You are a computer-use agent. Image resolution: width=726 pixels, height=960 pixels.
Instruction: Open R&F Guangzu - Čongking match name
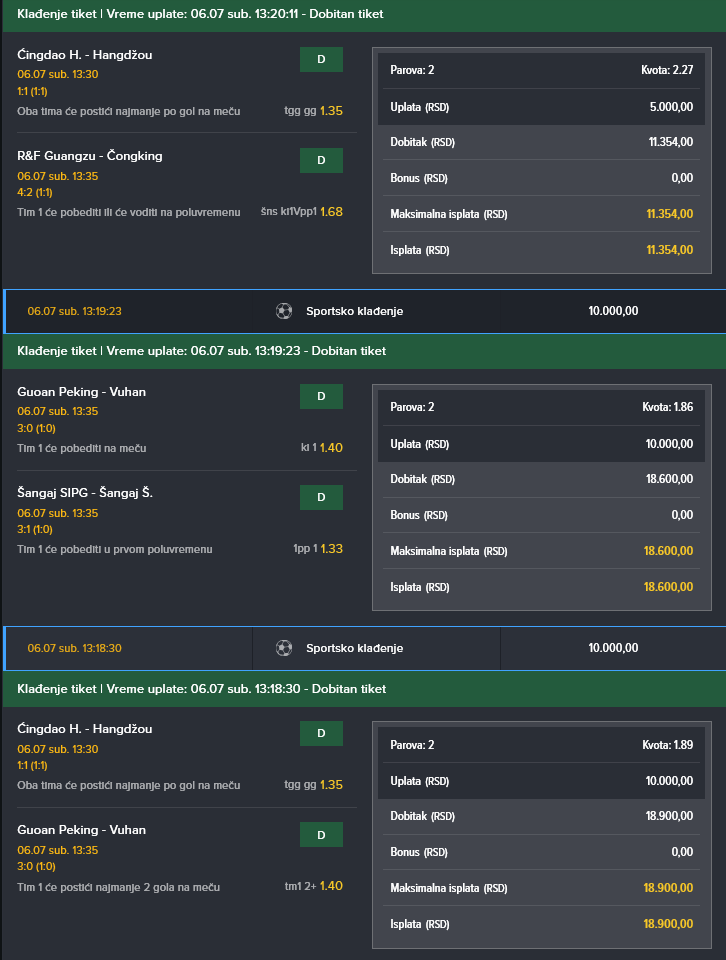click(x=90, y=156)
